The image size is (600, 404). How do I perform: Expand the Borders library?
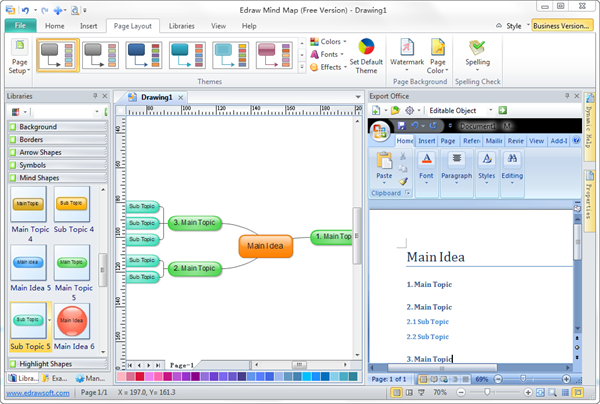click(x=57, y=140)
